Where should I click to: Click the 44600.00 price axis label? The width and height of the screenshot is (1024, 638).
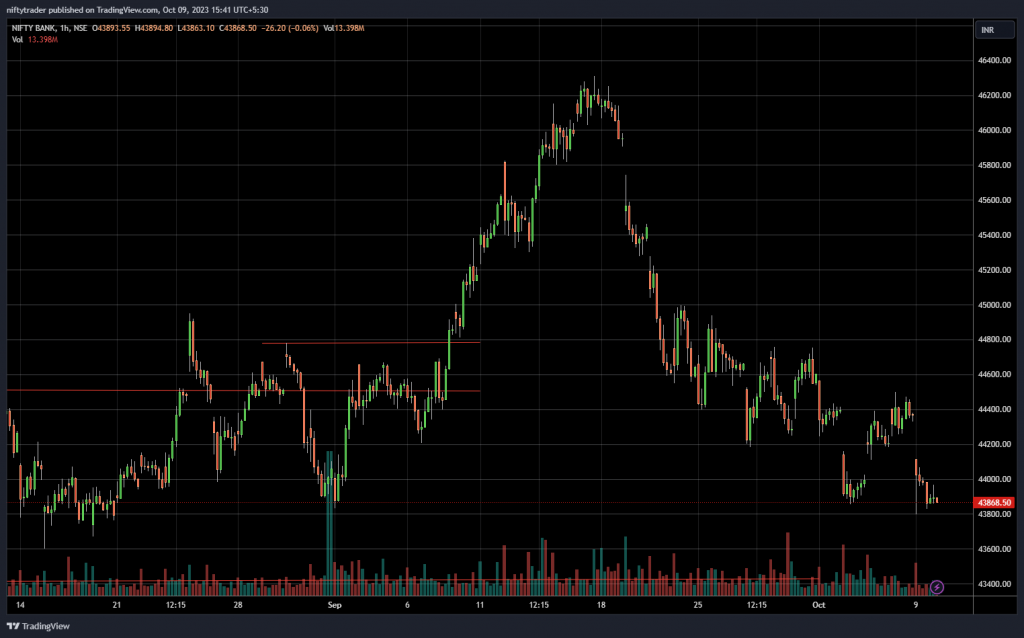click(994, 374)
